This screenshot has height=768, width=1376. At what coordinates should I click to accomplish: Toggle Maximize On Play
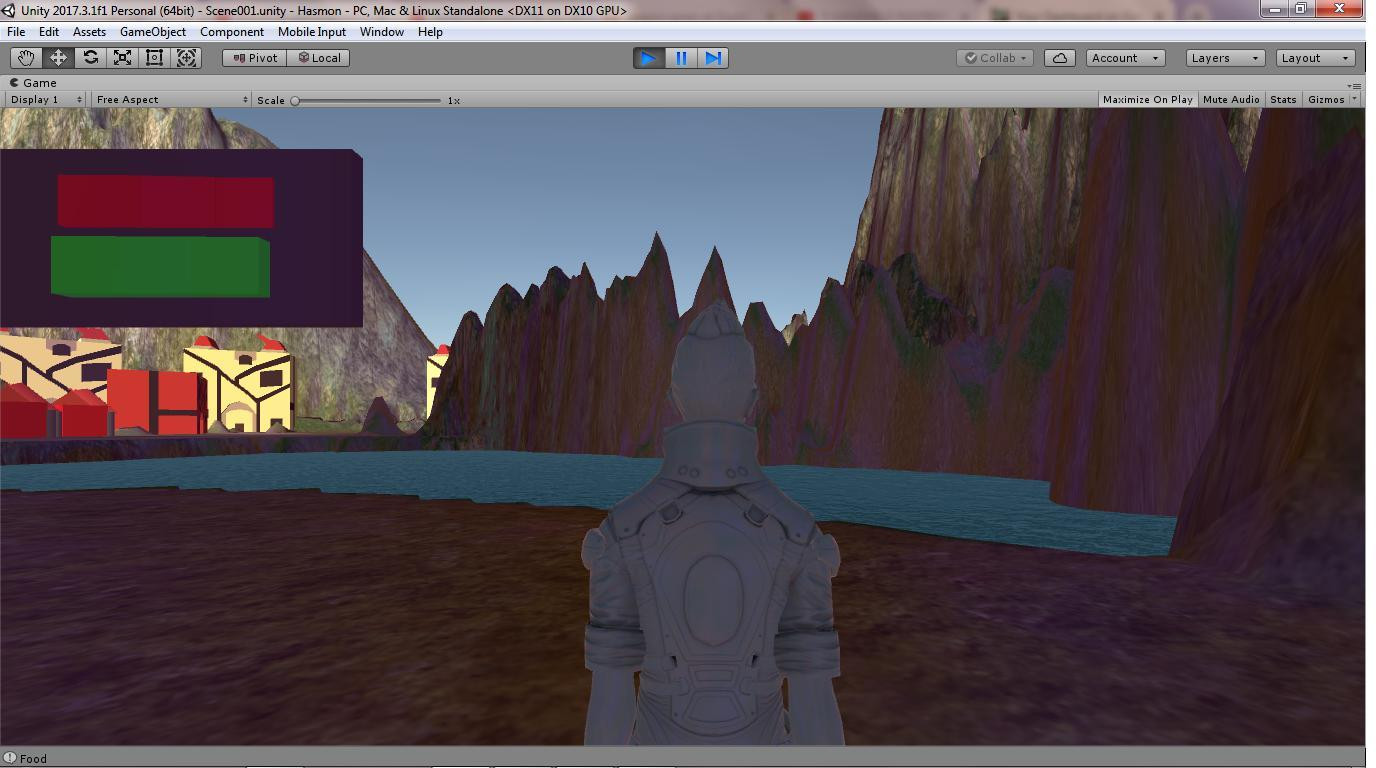click(x=1147, y=100)
